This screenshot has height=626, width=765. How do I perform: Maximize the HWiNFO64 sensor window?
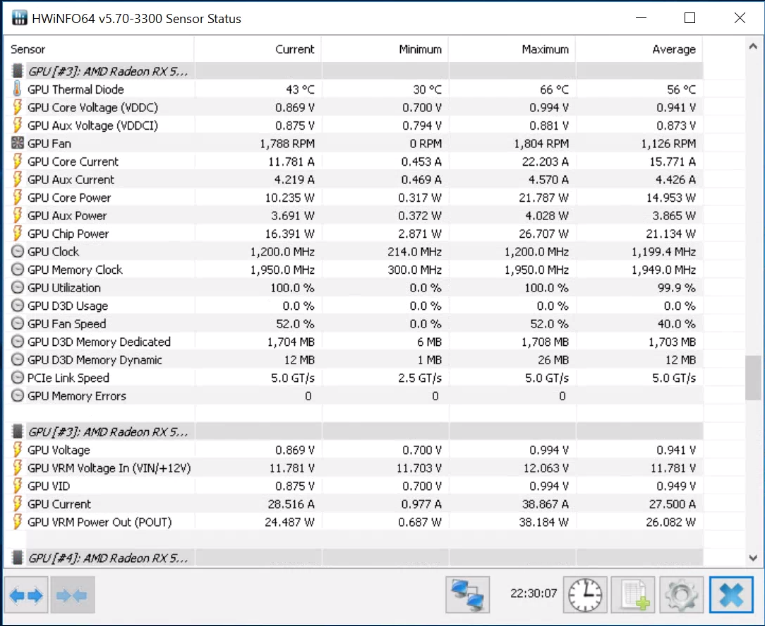[x=689, y=18]
